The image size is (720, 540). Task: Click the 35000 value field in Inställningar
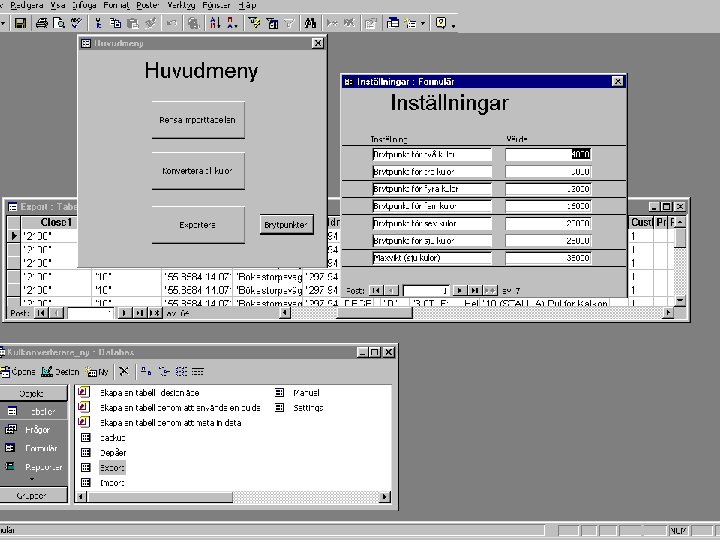click(x=548, y=258)
